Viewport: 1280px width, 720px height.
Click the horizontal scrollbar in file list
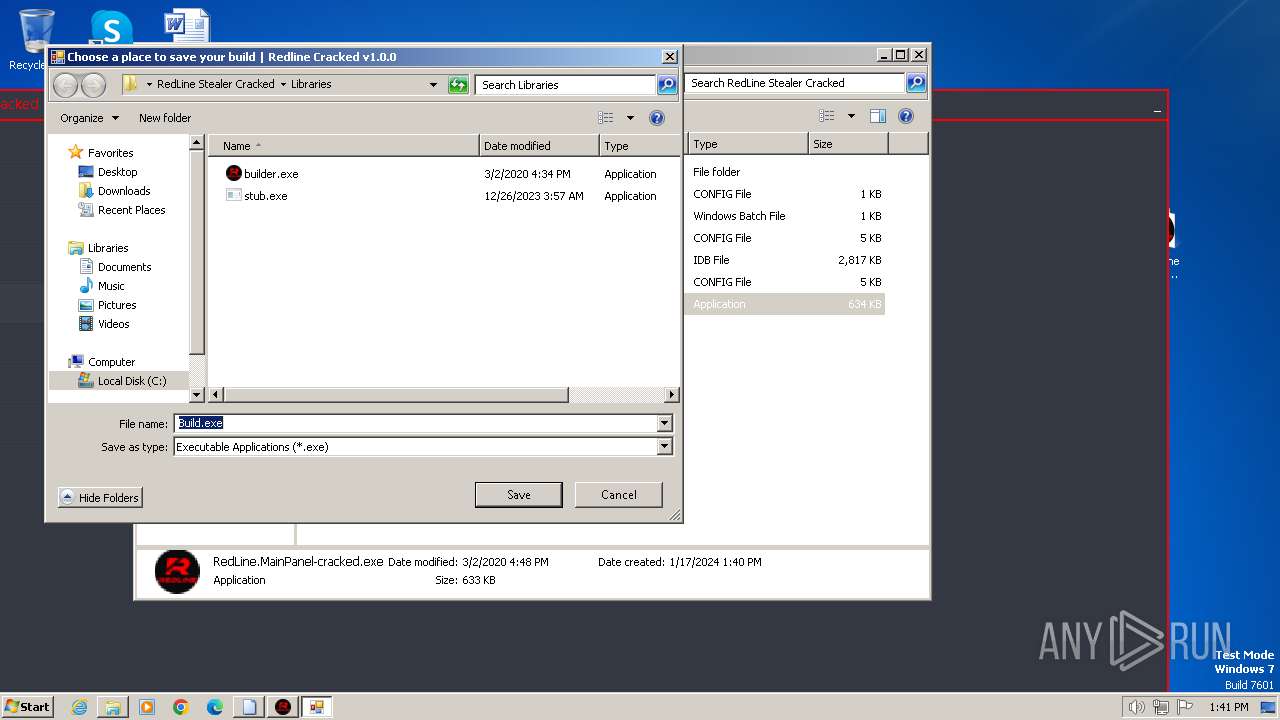(397, 395)
